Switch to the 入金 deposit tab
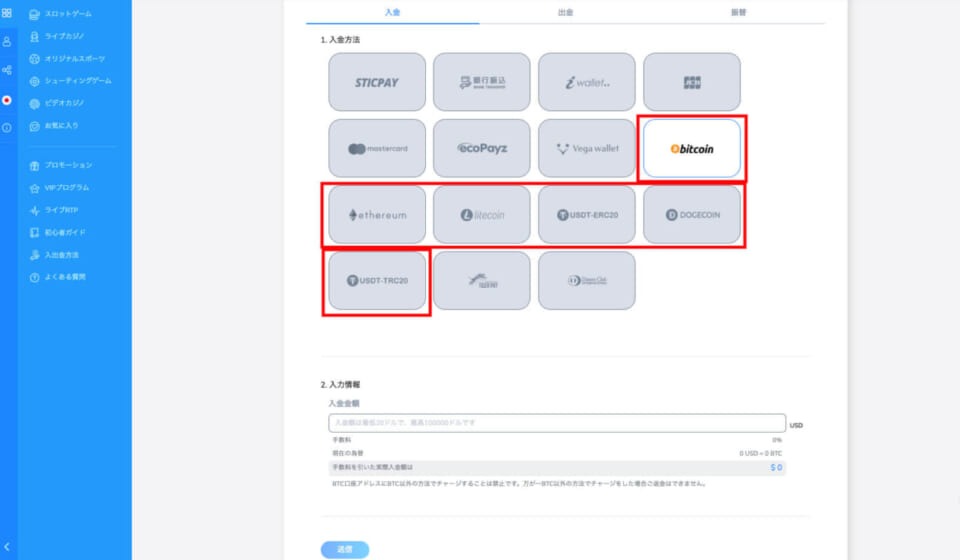This screenshot has height=560, width=960. pos(392,12)
